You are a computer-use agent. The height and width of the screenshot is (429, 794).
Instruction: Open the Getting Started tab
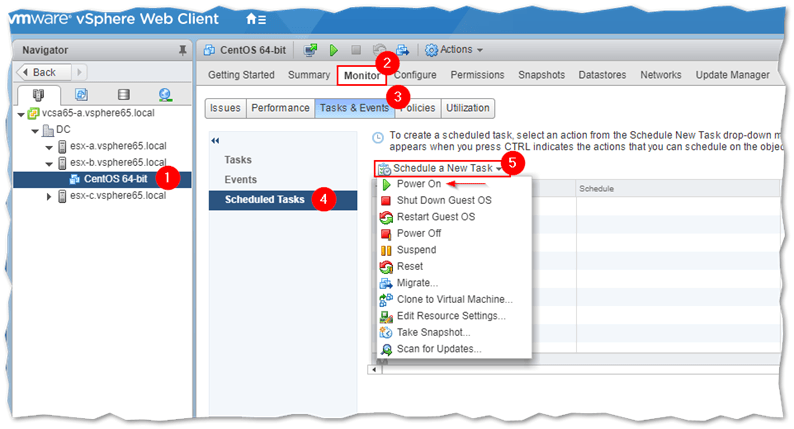coord(241,75)
